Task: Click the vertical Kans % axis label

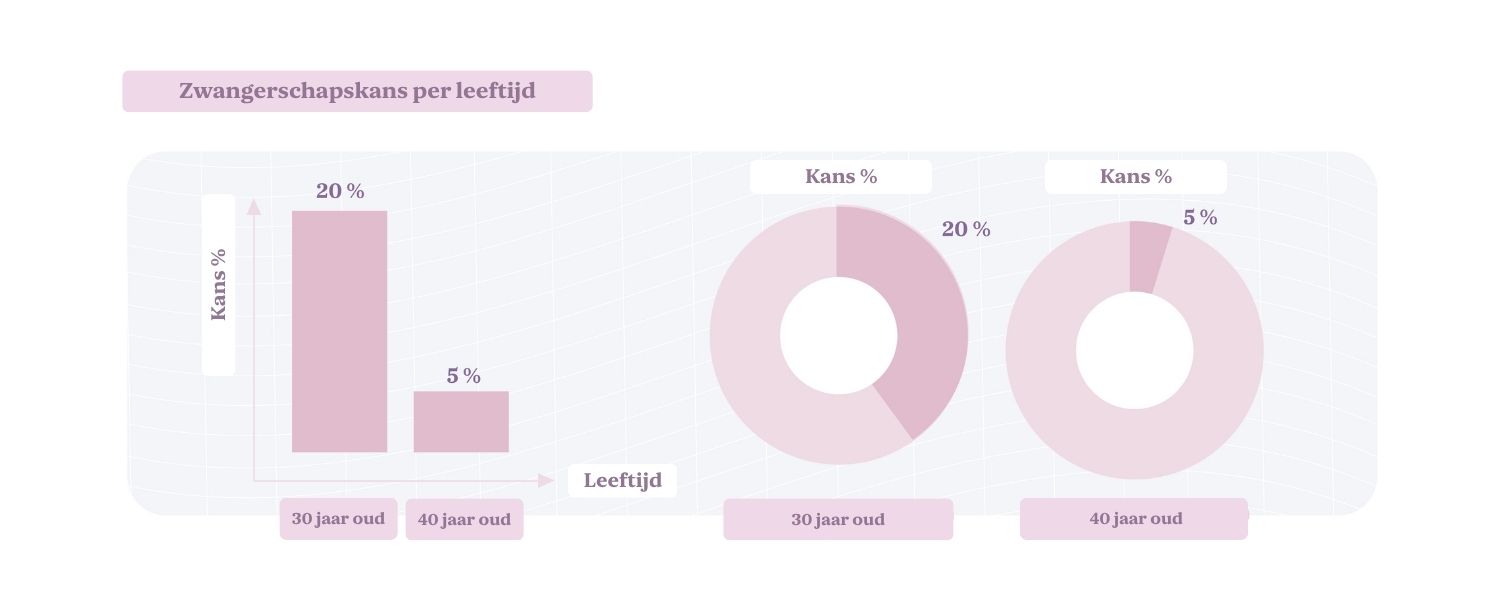Action: 218,284
